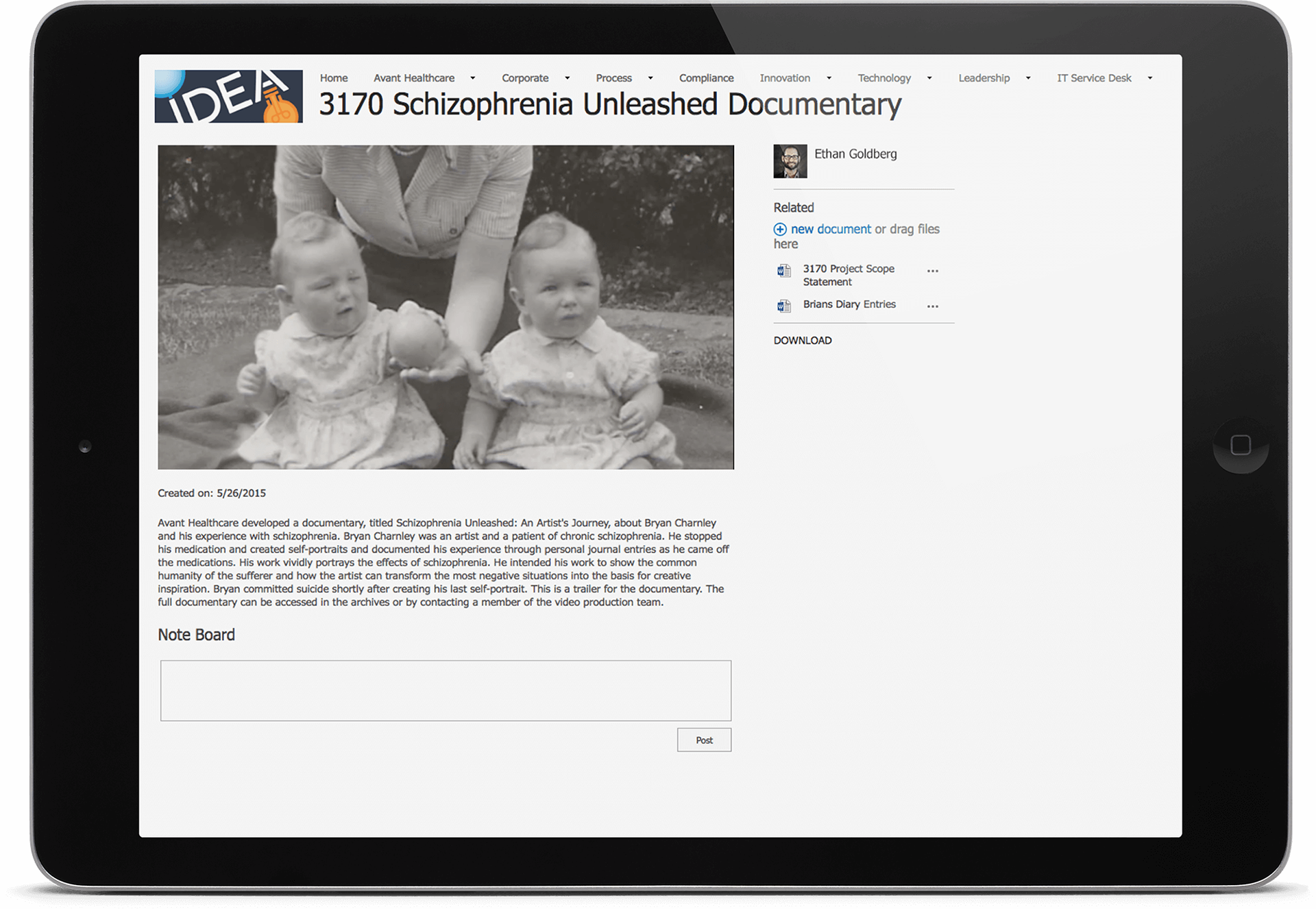
Task: Click the DOWNLOAD link
Action: click(x=803, y=340)
